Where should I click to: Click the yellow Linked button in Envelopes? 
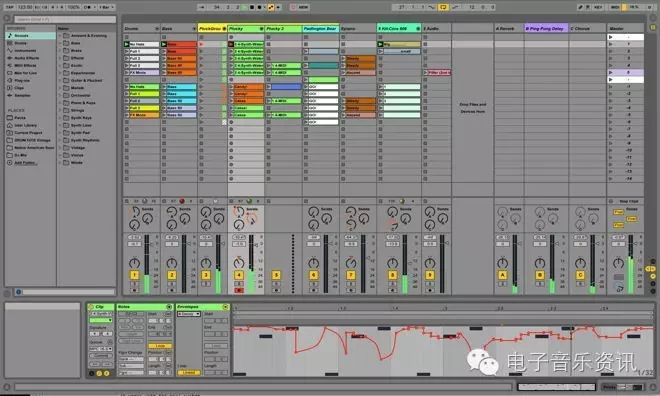point(188,373)
